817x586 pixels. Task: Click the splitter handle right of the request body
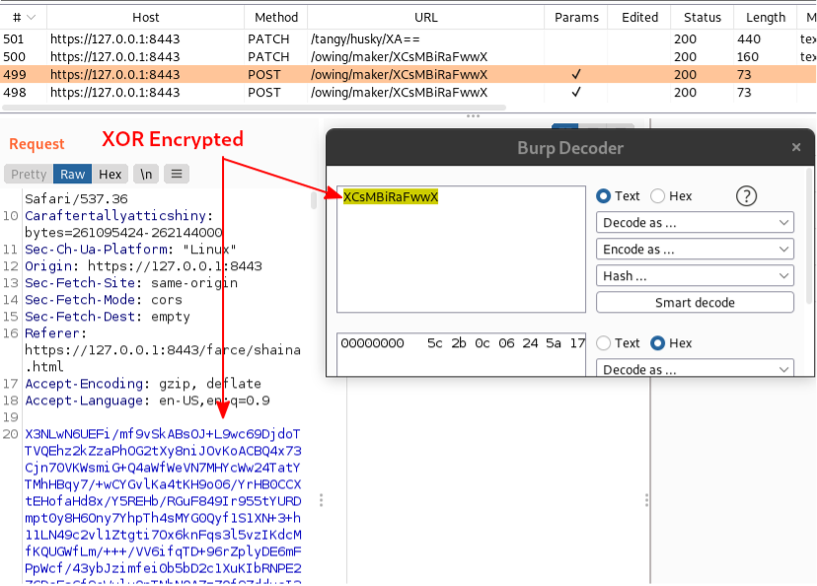point(321,499)
